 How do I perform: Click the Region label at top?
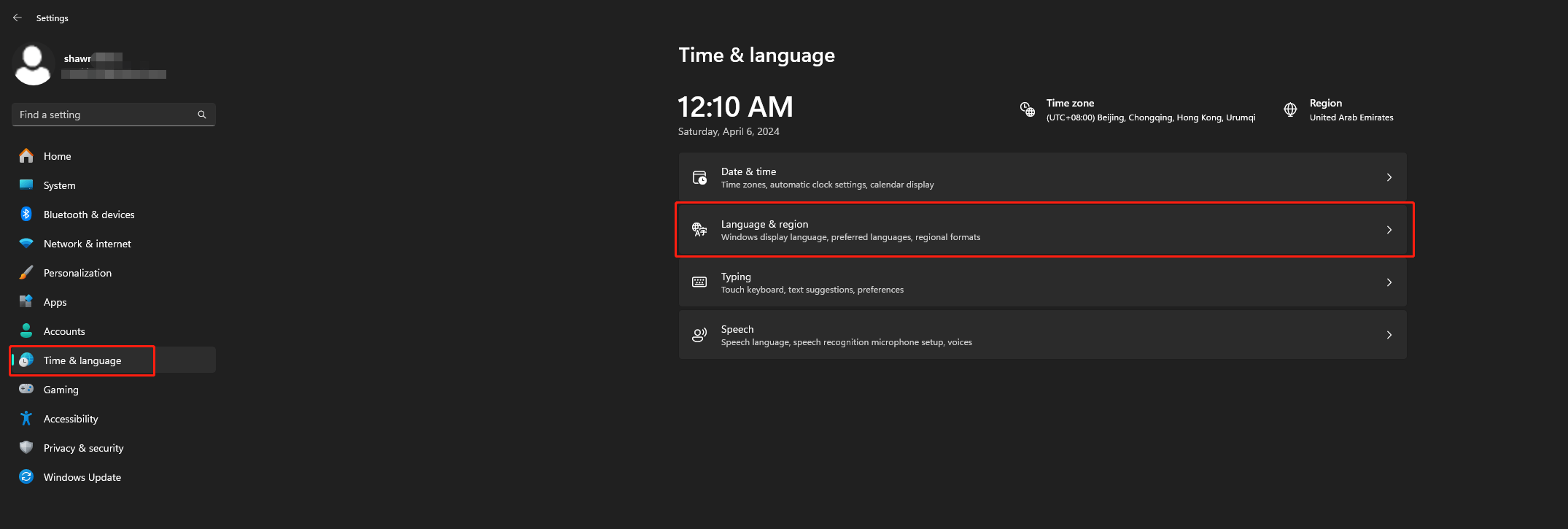[x=1325, y=103]
